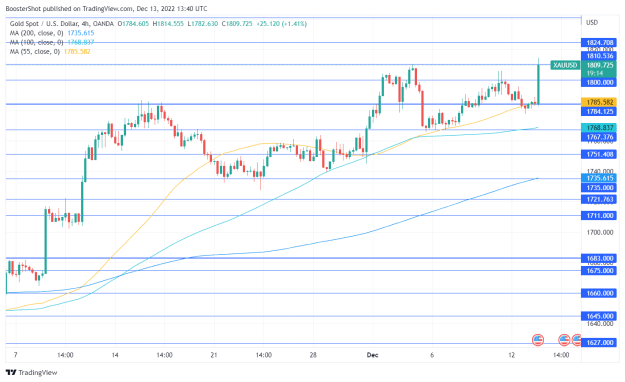This screenshot has width=625, height=382.
Task: Click the TradingView logo at the bottom left
Action: [31, 372]
